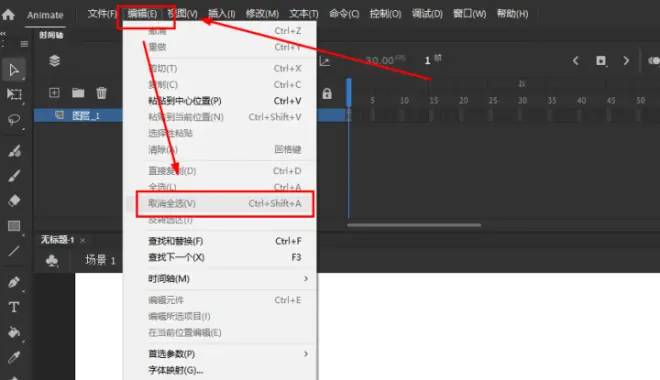Image resolution: width=660 pixels, height=380 pixels.
Task: Select the Eraser tool
Action: (x=14, y=201)
